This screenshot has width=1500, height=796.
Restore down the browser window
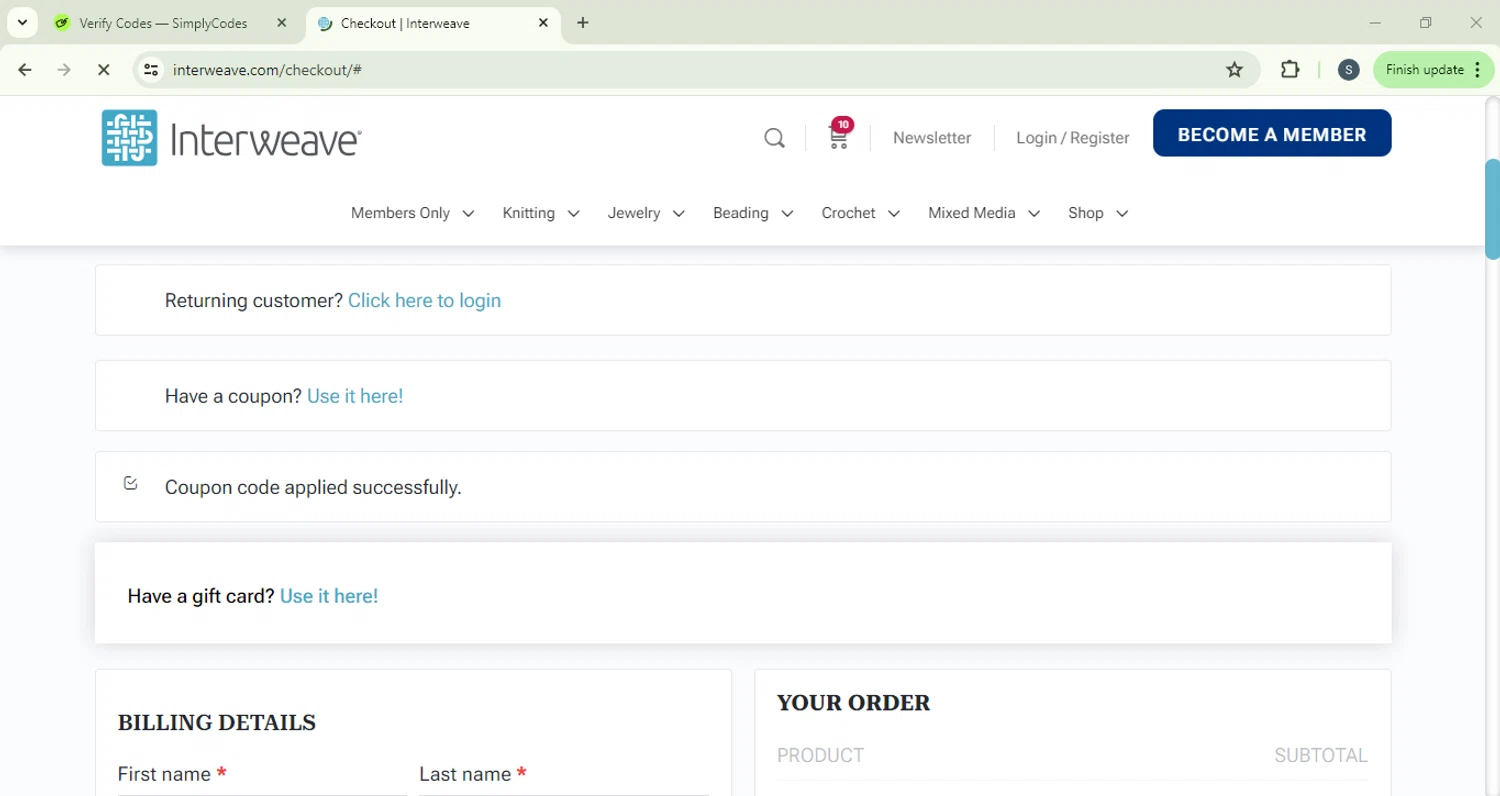pyautogui.click(x=1426, y=23)
